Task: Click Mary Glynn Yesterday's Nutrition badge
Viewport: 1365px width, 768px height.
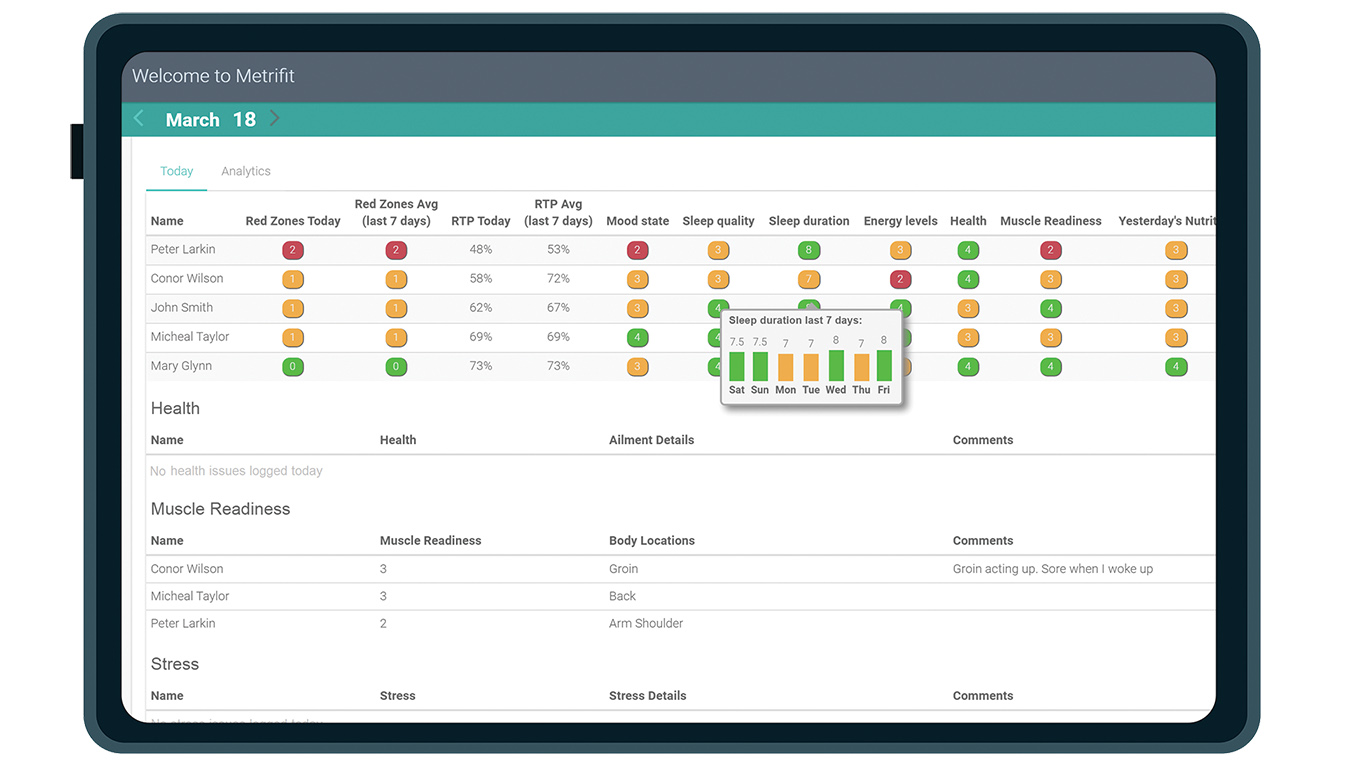Action: pyautogui.click(x=1176, y=367)
